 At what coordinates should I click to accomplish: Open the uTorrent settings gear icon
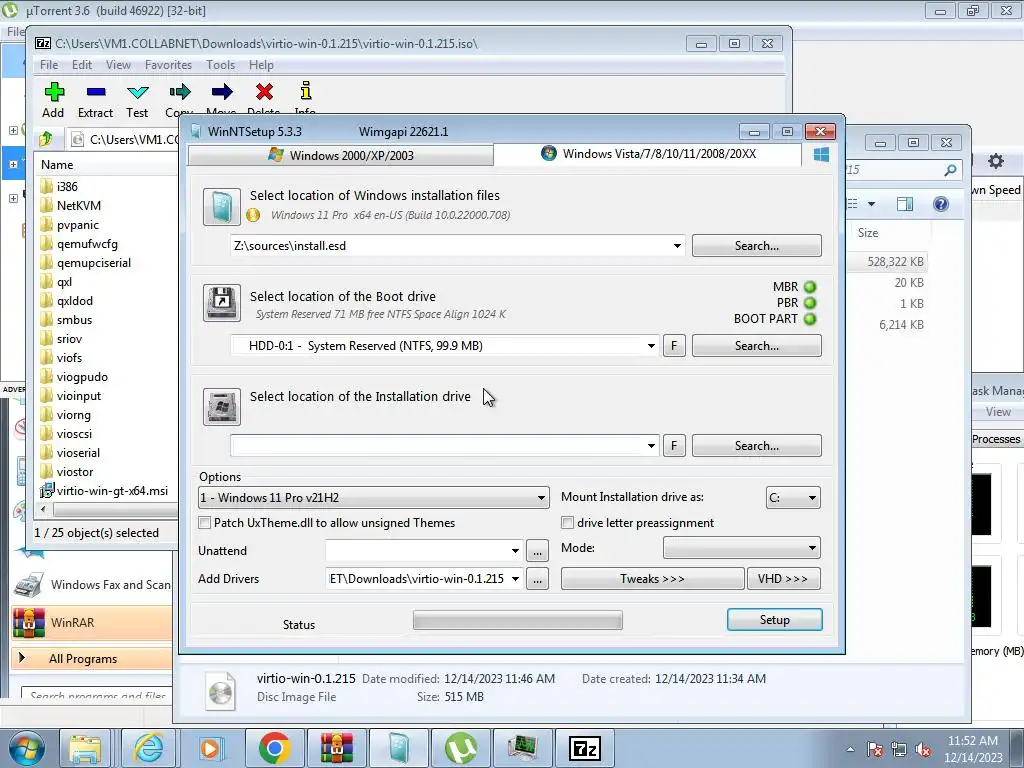click(995, 161)
